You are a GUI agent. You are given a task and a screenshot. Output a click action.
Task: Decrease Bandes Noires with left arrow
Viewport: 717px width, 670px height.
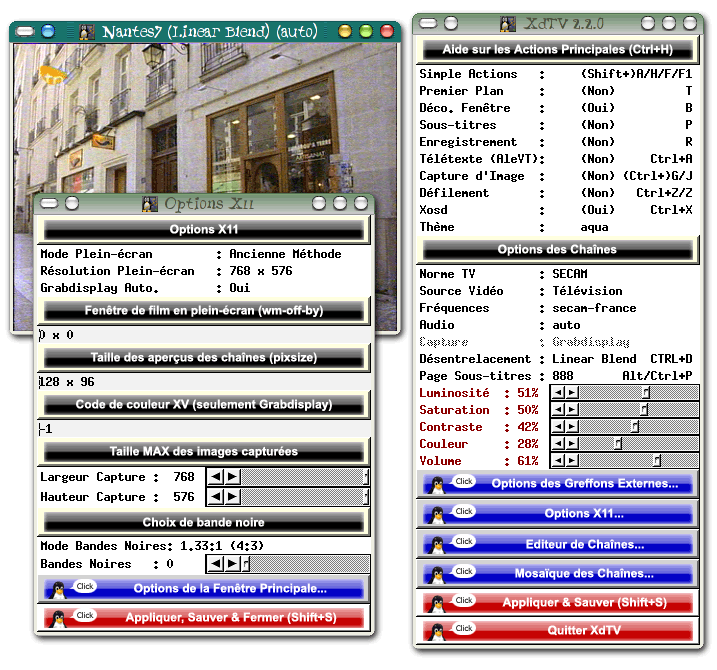[216, 564]
